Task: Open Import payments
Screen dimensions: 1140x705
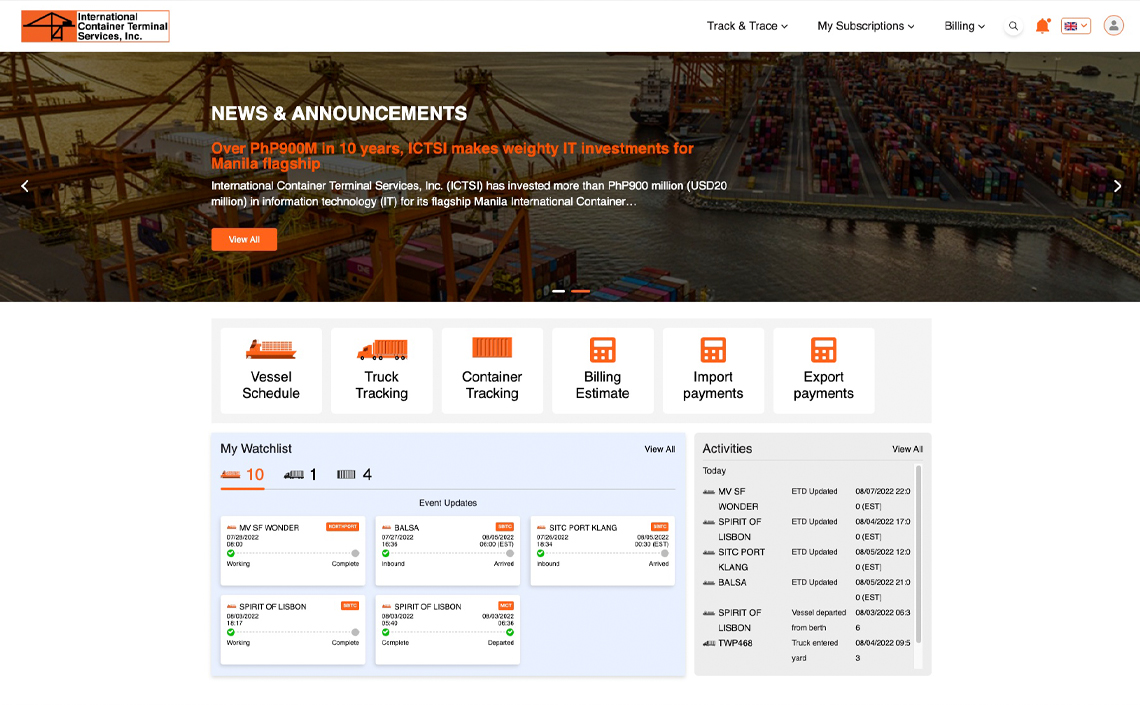Action: coord(713,369)
